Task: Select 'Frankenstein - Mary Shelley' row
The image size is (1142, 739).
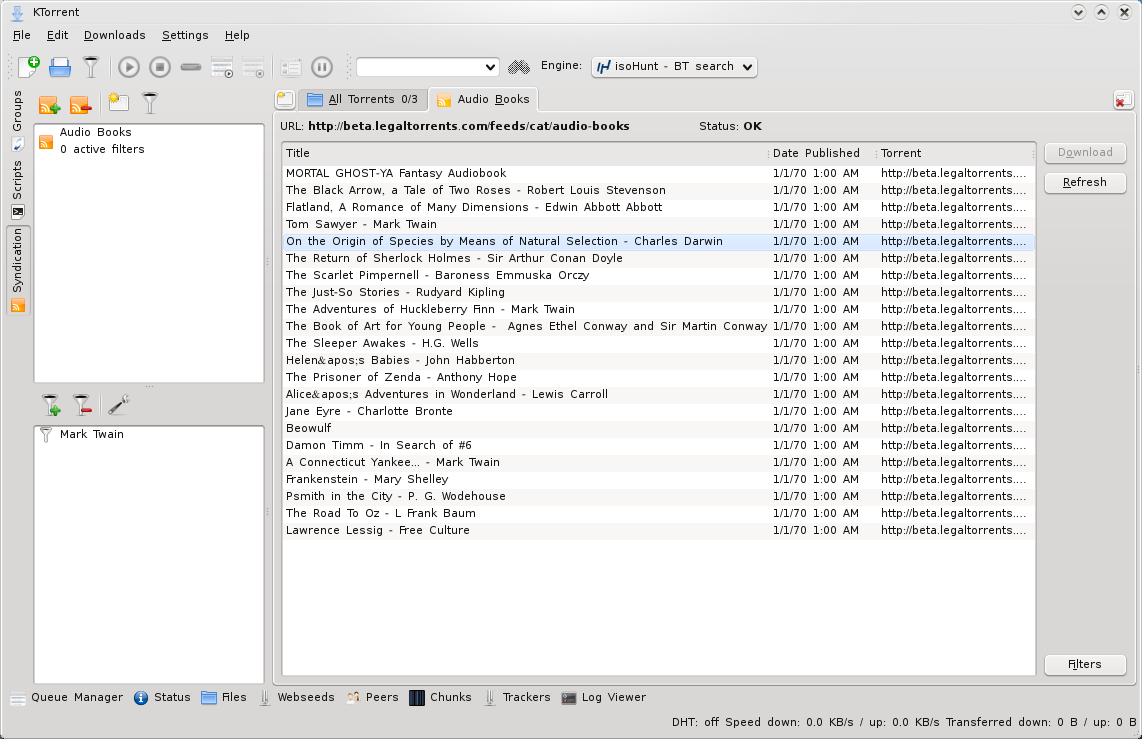Action: [658, 479]
